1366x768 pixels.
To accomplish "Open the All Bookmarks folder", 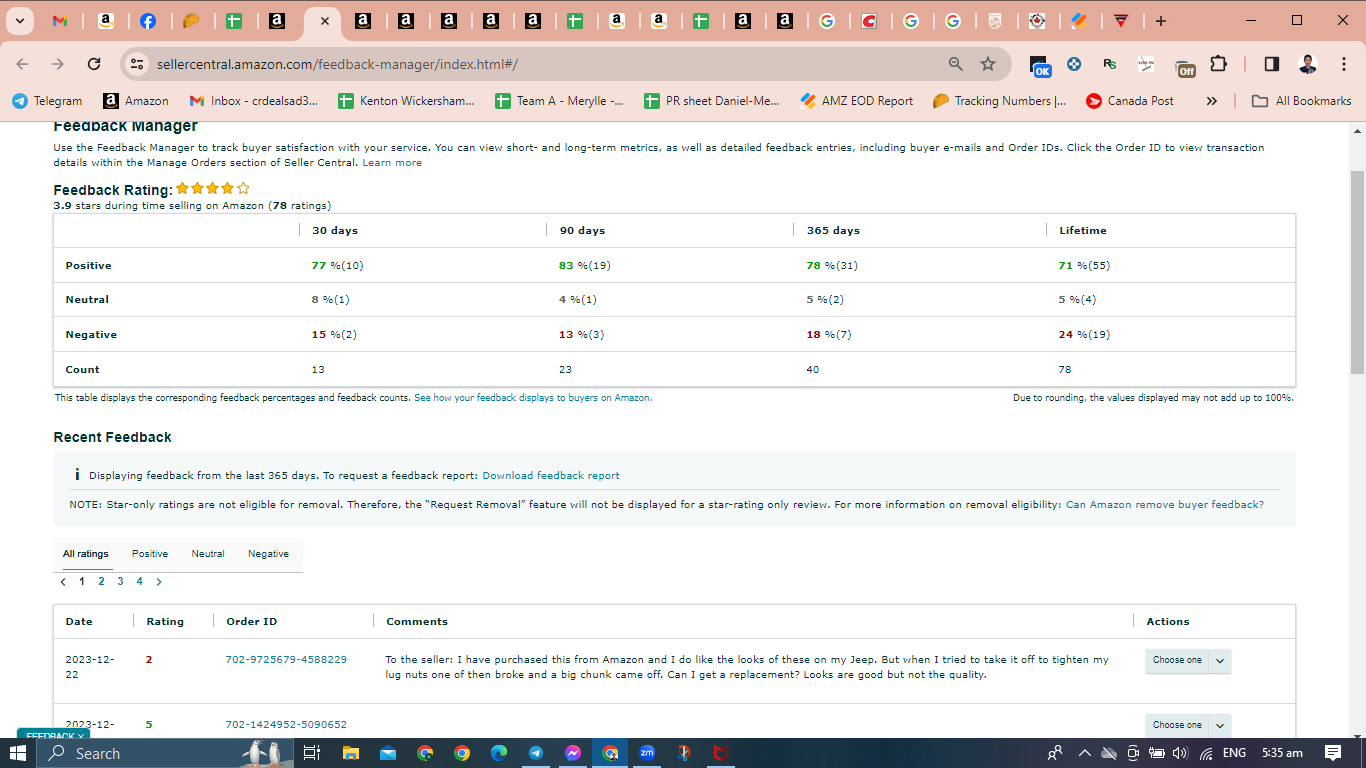I will tap(1301, 101).
